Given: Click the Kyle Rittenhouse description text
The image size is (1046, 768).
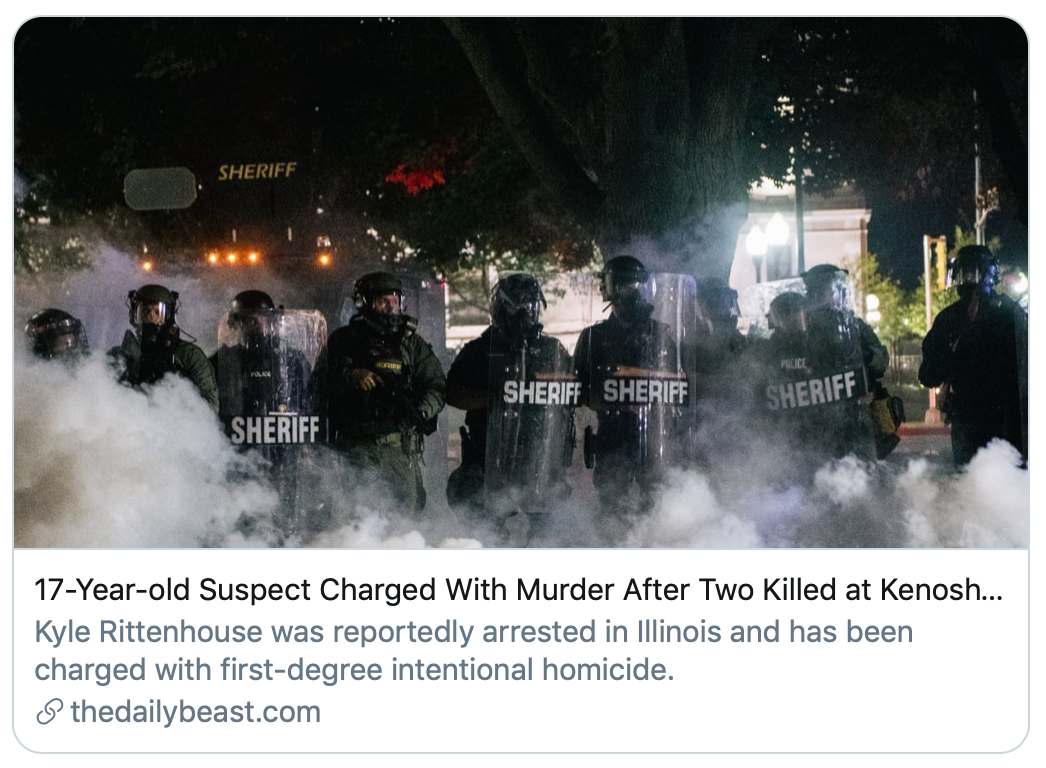Looking at the screenshot, I should 474,651.
